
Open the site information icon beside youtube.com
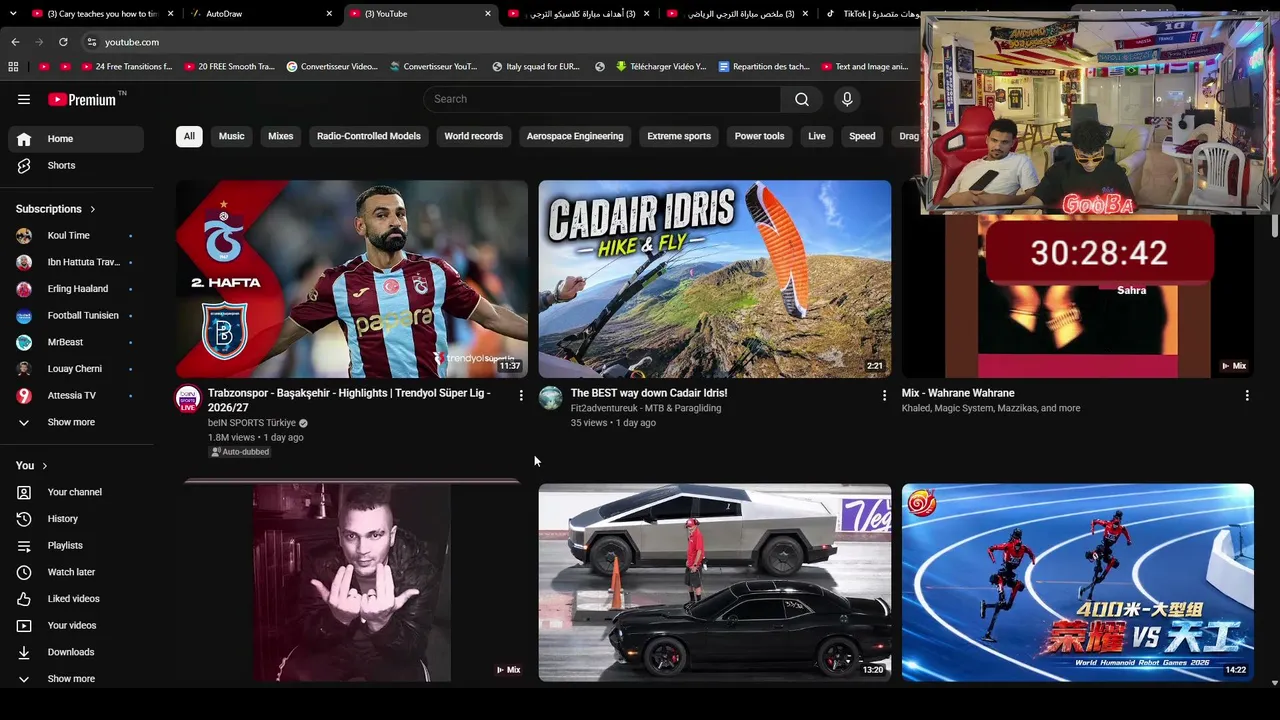(x=92, y=42)
